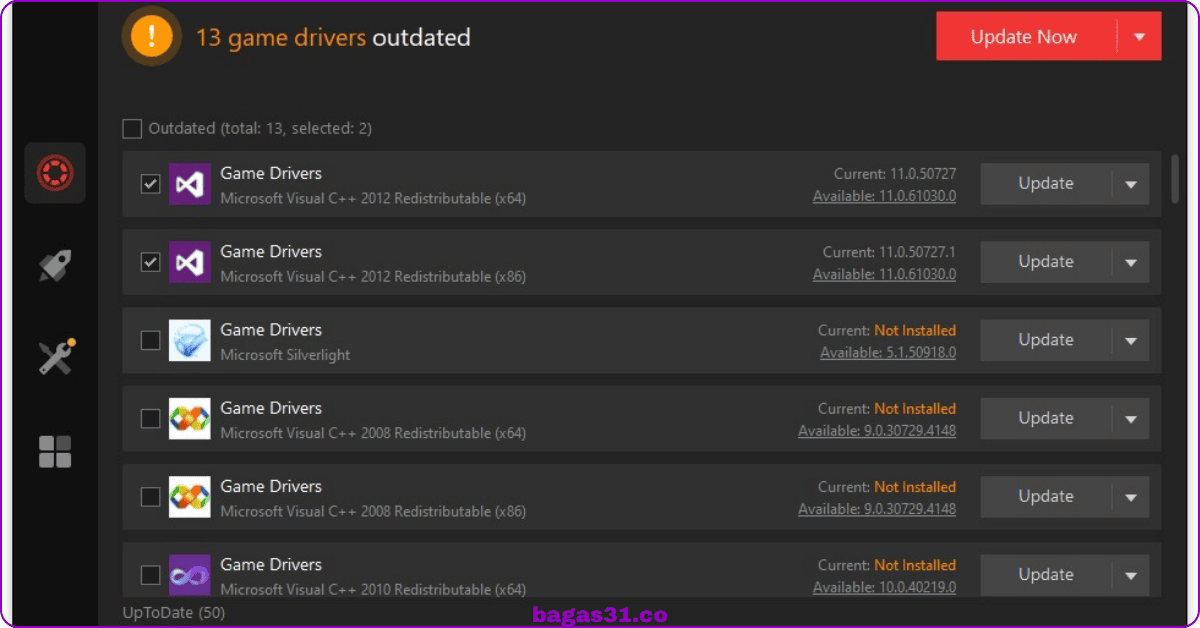Screen dimensions: 1200x628
Task: Click the orange exclamation warning icon
Action: [151, 37]
